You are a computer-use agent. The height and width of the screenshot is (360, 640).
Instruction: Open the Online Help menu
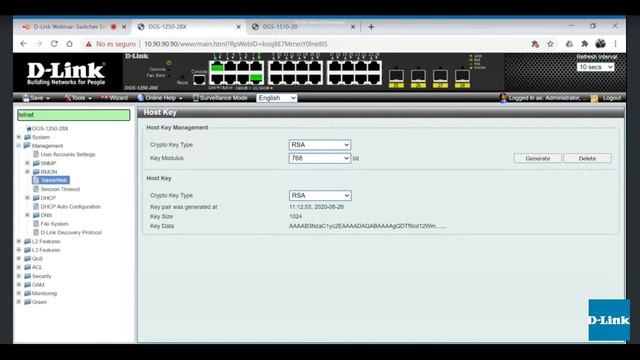160,98
